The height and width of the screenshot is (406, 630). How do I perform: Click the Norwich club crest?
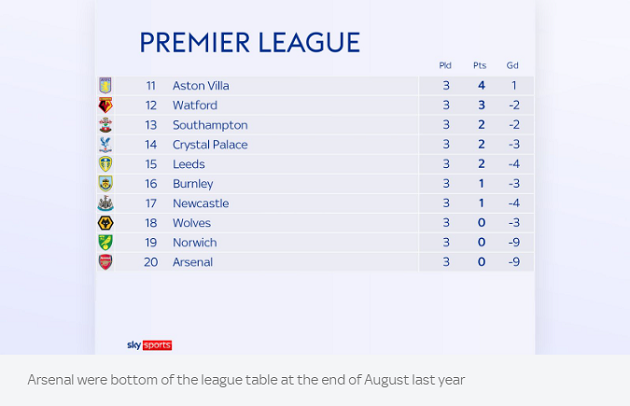coord(105,242)
